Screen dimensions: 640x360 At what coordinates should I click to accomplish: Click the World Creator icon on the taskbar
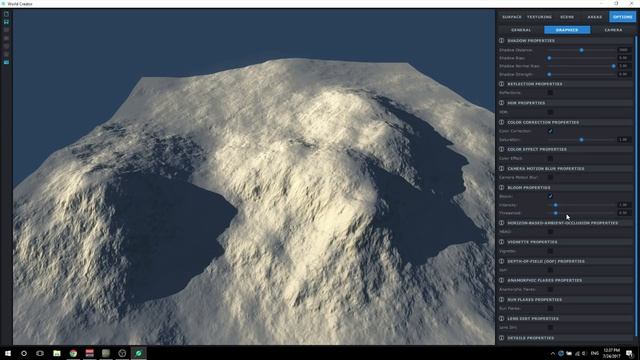click(x=138, y=353)
